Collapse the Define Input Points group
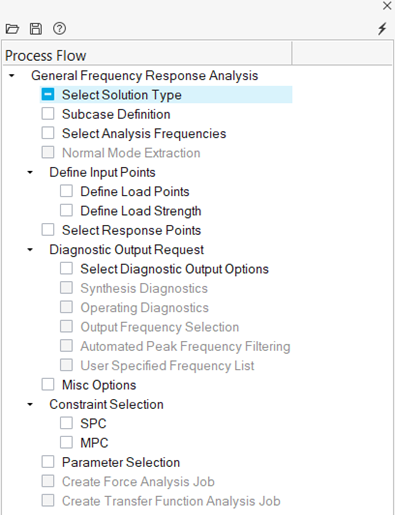Viewport: 395px width, 515px height. [x=30, y=172]
